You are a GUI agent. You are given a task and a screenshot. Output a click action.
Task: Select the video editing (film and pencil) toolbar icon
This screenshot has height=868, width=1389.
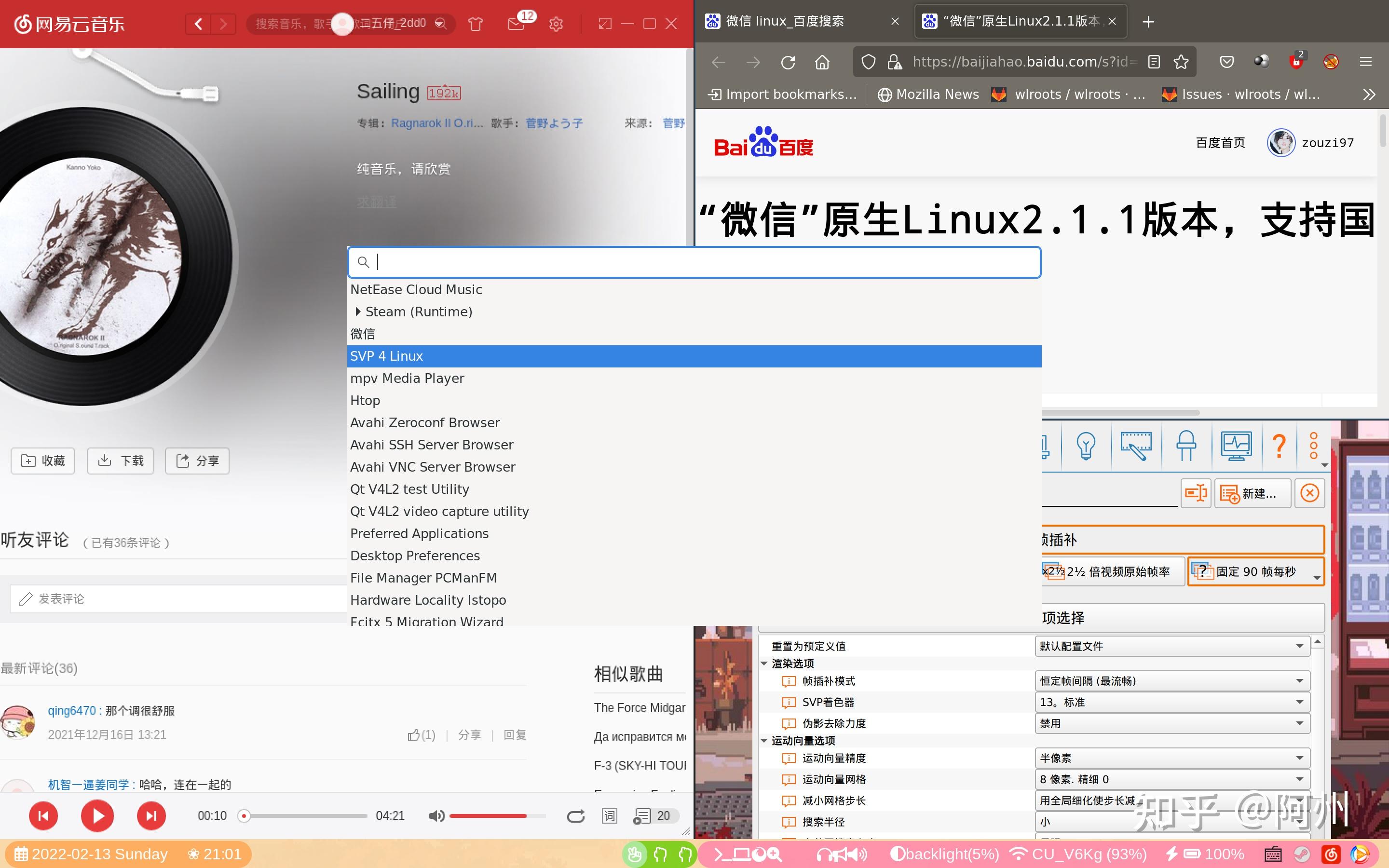coord(1136,446)
